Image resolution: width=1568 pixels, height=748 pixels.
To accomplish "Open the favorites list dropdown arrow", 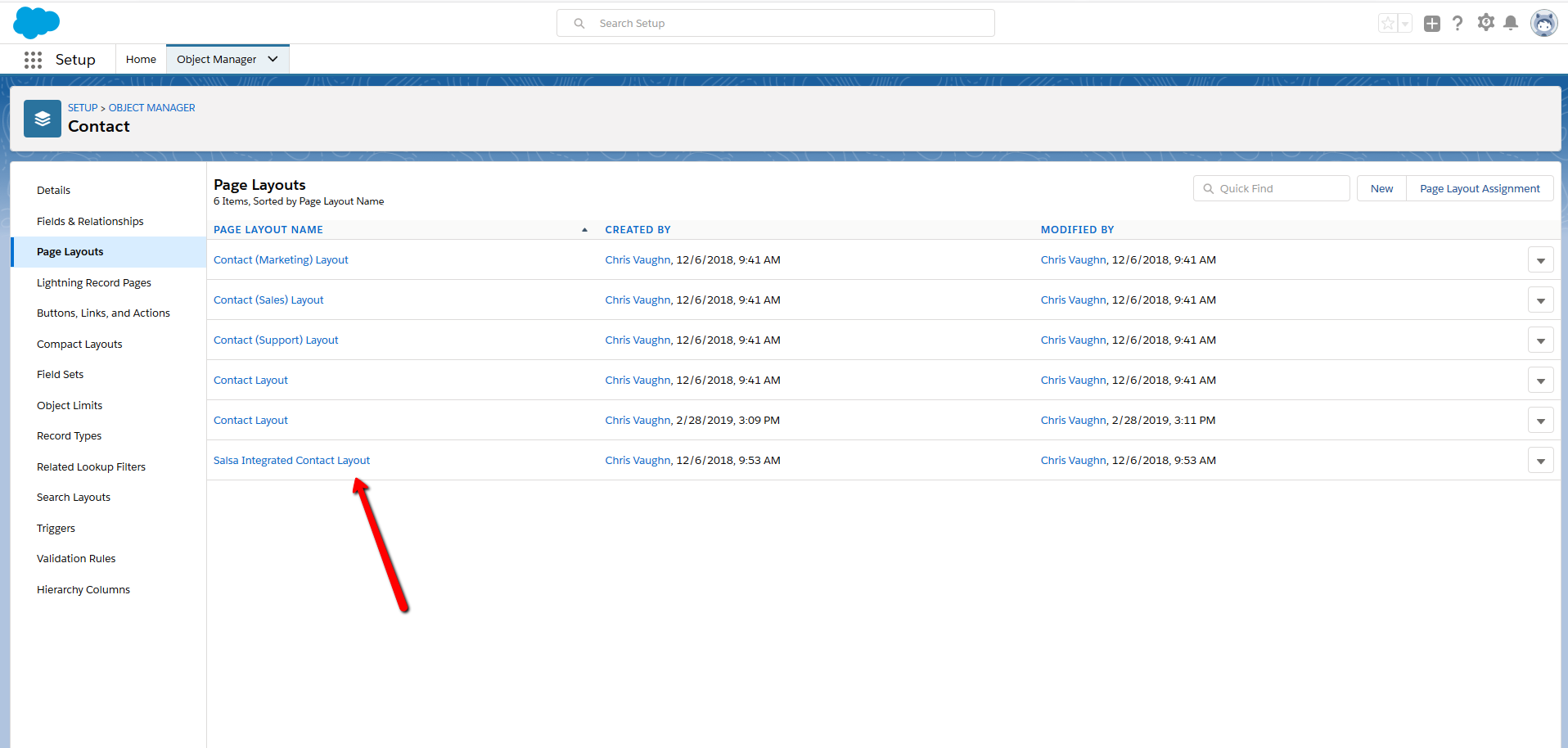I will 1404,23.
